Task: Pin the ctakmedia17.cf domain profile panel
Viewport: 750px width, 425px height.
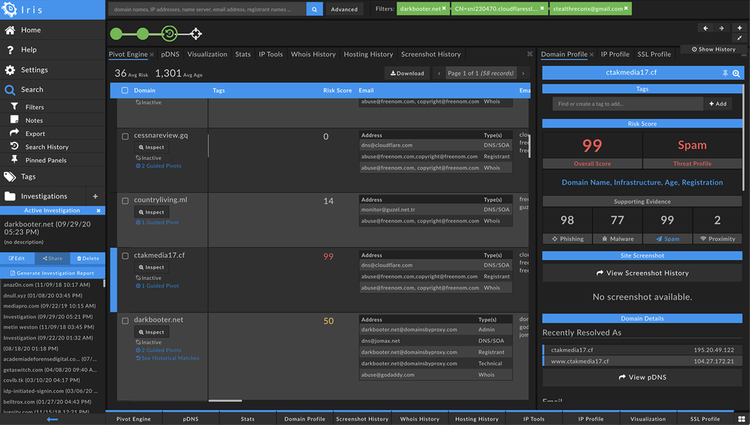Action: click(x=726, y=73)
